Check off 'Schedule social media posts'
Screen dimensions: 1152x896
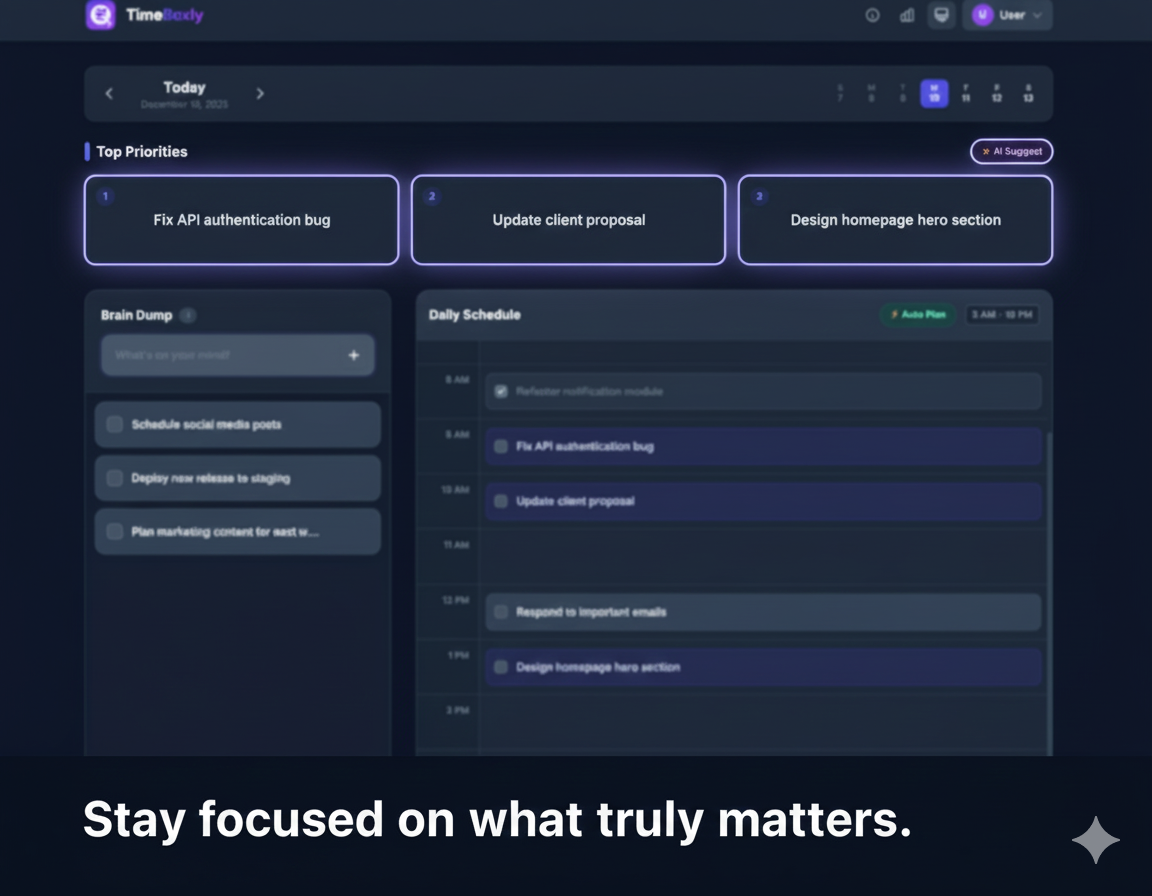pos(114,424)
